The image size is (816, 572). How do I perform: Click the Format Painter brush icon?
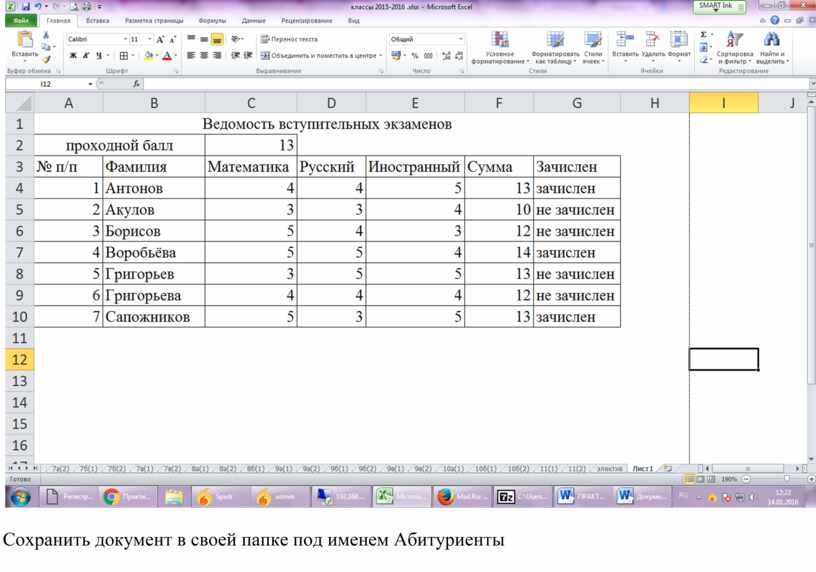click(46, 59)
